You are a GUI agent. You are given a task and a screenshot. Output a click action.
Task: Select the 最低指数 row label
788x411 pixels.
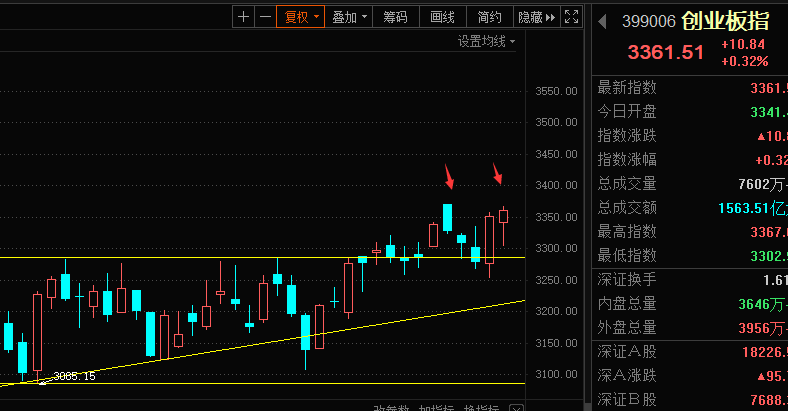[627, 255]
